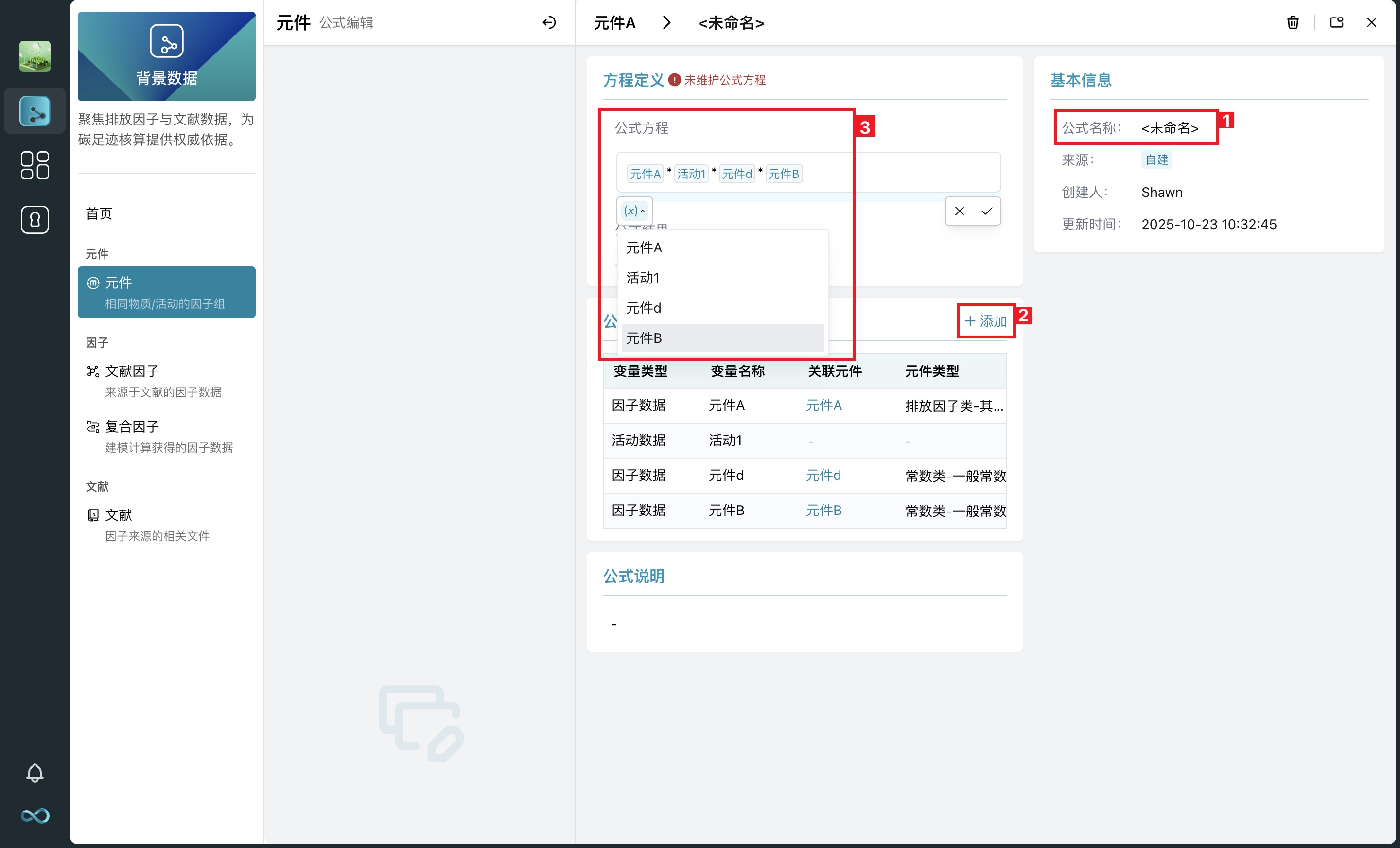1400x848 pixels.
Task: Open the 文献 section in sidebar
Action: pos(118,515)
